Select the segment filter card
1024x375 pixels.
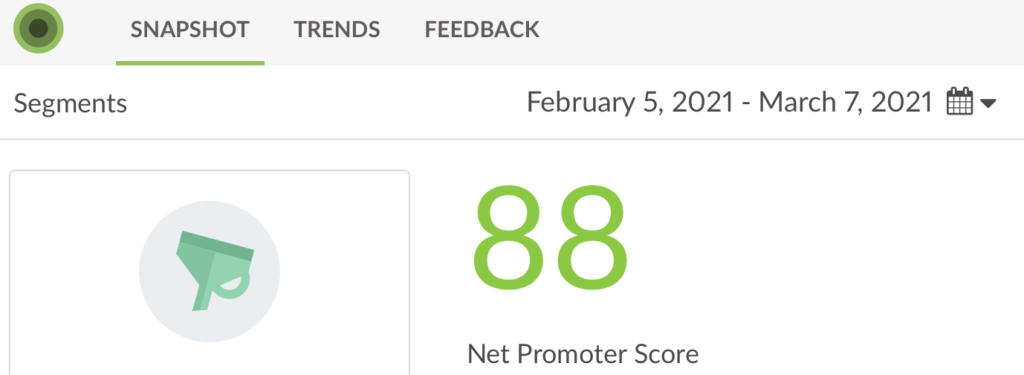click(210, 273)
